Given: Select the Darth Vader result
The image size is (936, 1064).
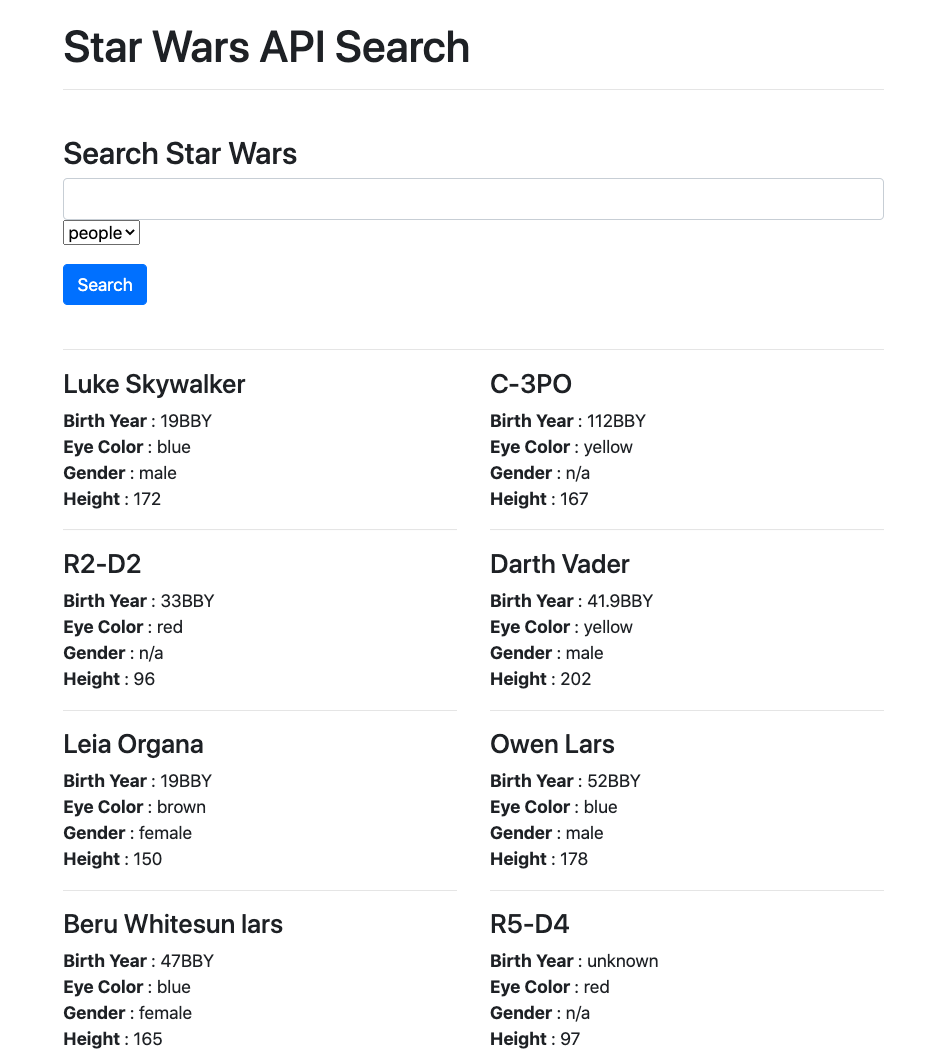Looking at the screenshot, I should [559, 564].
